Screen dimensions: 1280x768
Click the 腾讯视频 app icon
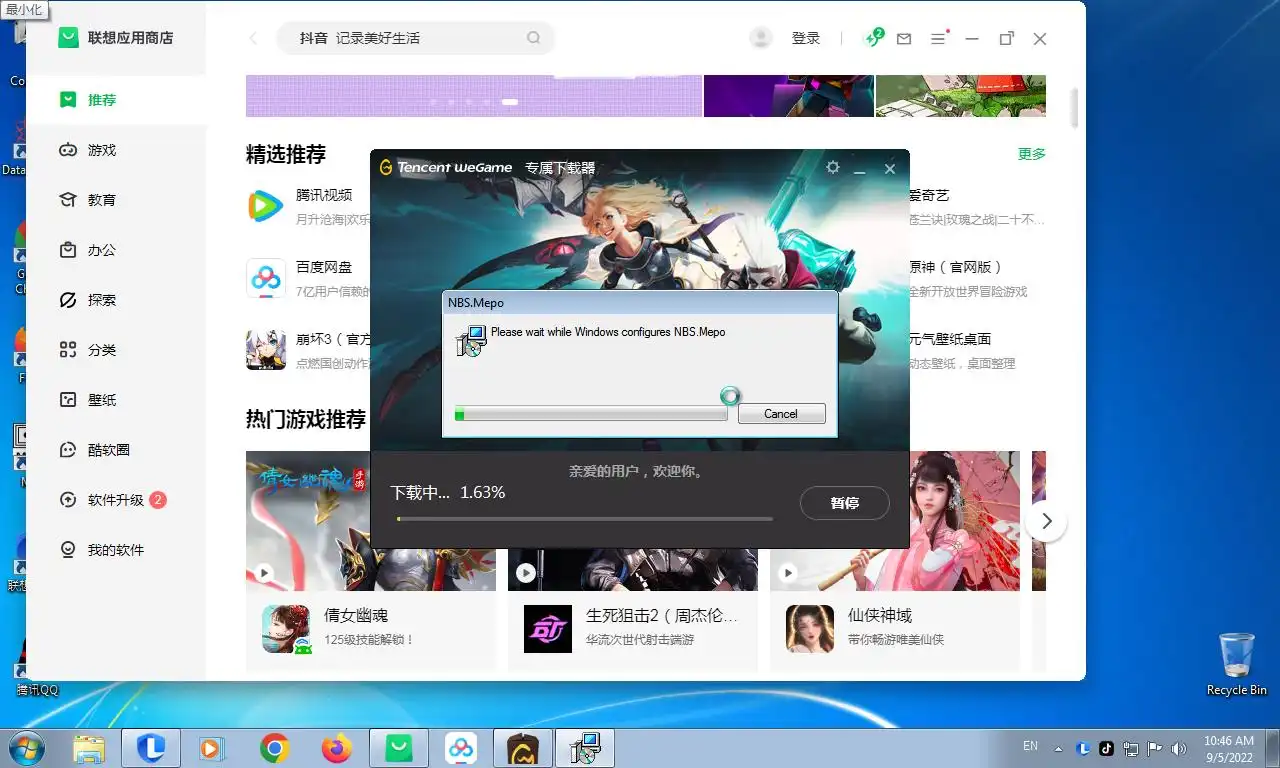(x=266, y=206)
